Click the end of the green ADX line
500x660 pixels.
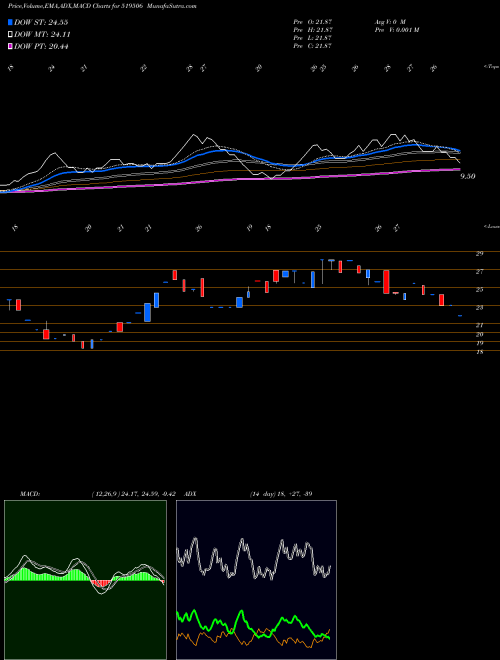point(329,639)
